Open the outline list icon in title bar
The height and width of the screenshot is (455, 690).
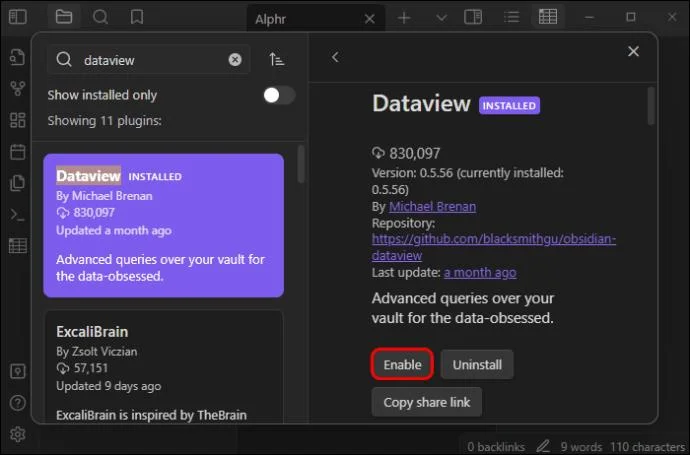tap(511, 18)
